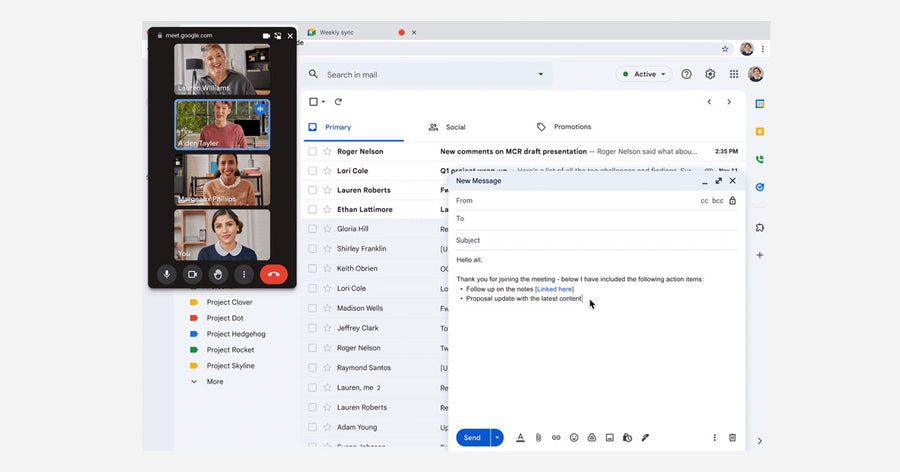Open Google Voice side panel icon
Image resolution: width=900 pixels, height=472 pixels.
pos(760,160)
